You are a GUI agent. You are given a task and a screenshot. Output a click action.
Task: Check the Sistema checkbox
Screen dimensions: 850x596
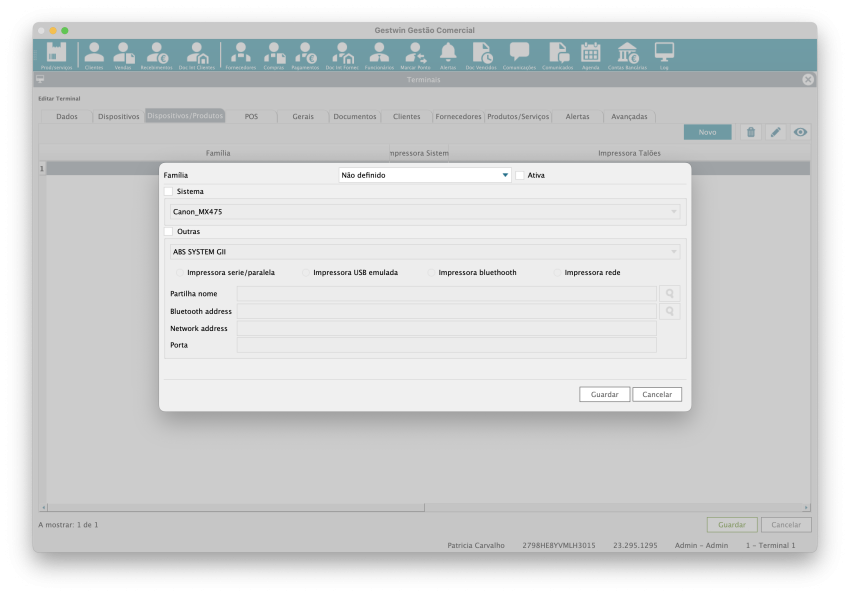(168, 191)
